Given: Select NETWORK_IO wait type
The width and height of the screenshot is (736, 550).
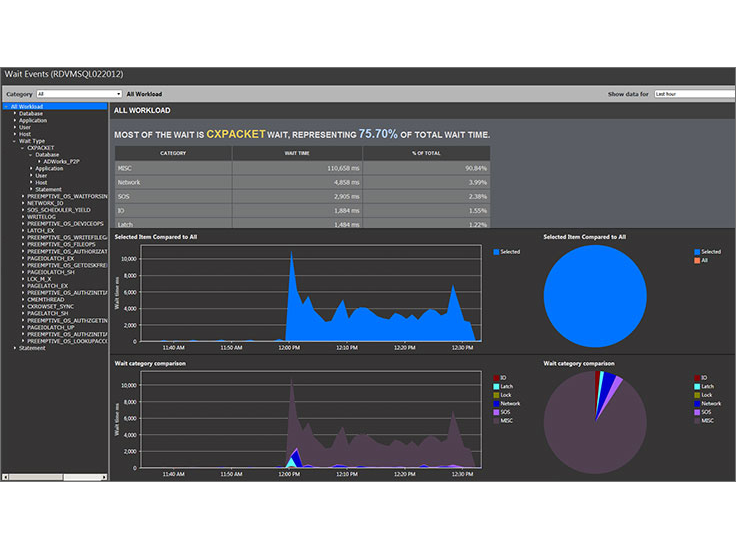Looking at the screenshot, I should pyautogui.click(x=45, y=202).
